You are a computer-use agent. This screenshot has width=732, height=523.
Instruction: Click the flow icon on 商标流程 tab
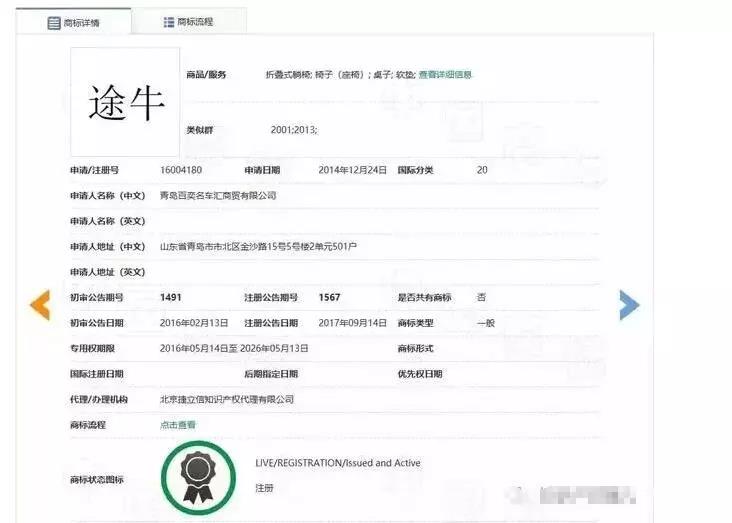click(168, 22)
